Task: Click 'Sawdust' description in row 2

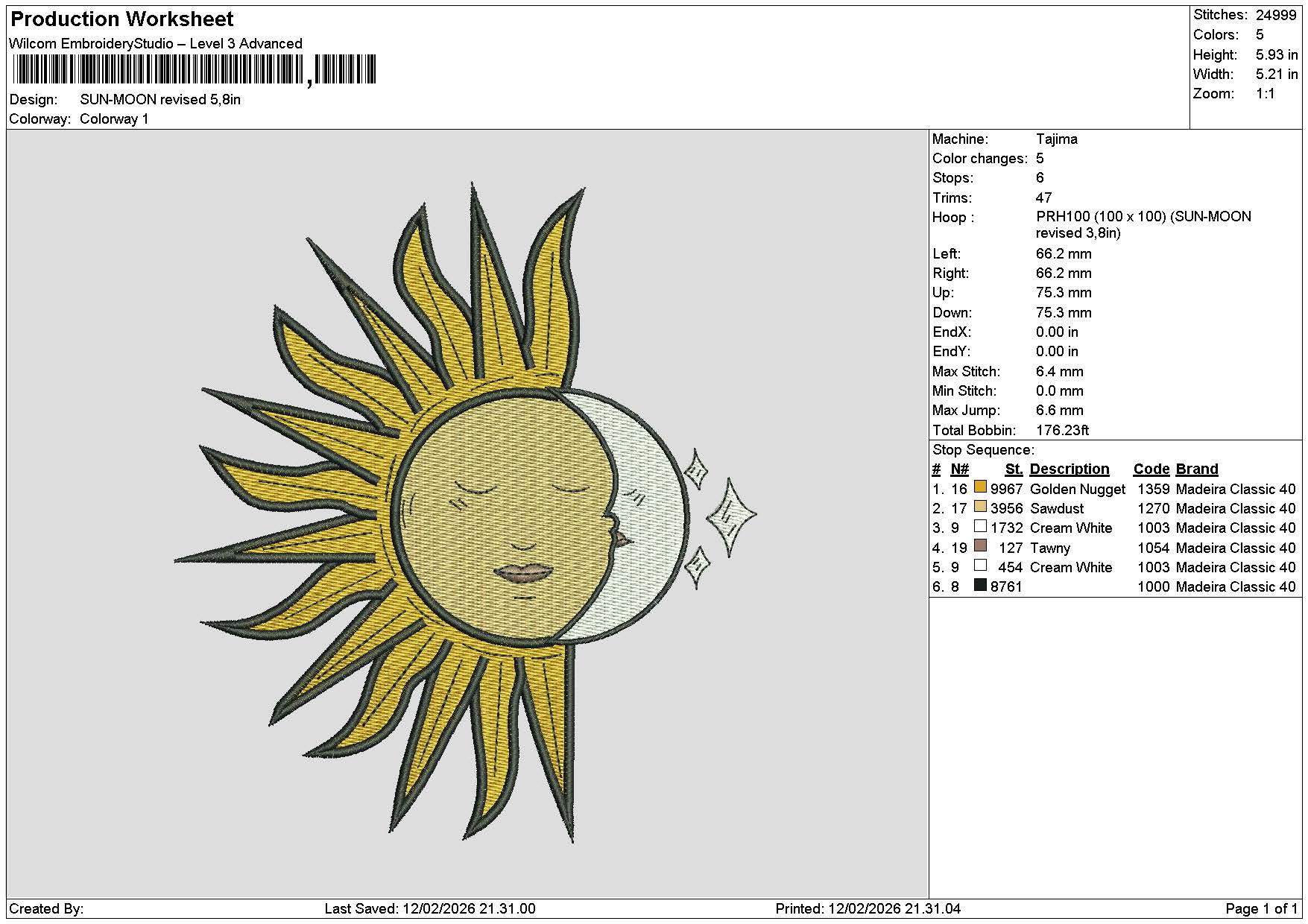Action: (x=1057, y=508)
